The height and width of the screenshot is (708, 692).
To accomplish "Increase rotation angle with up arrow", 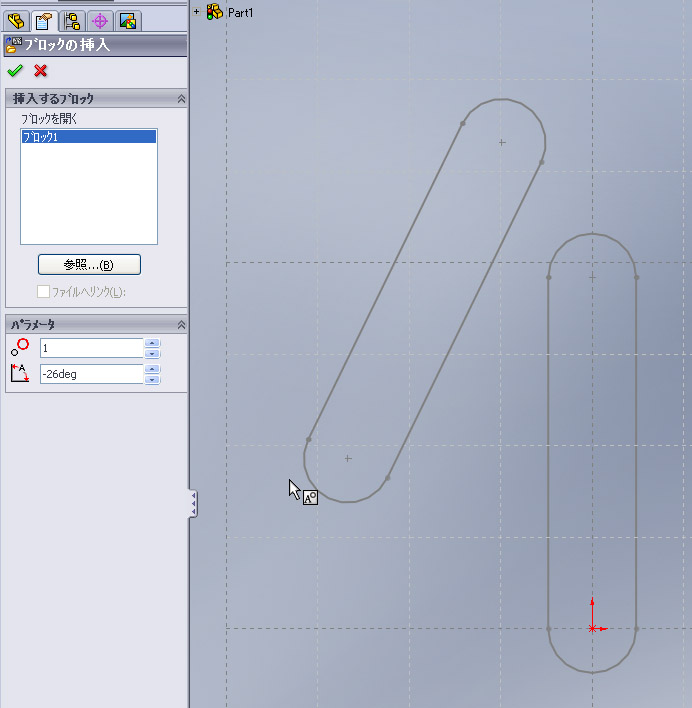I will point(152,369).
